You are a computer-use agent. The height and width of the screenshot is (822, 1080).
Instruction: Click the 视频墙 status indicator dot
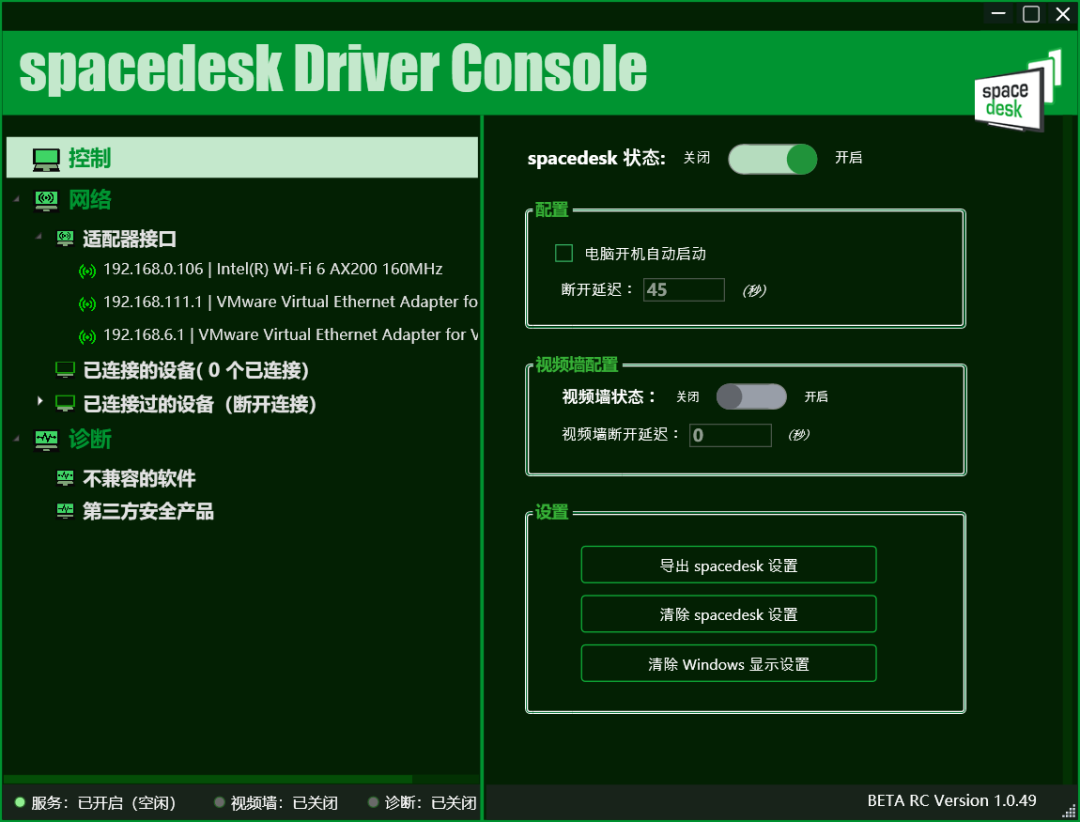(x=219, y=802)
